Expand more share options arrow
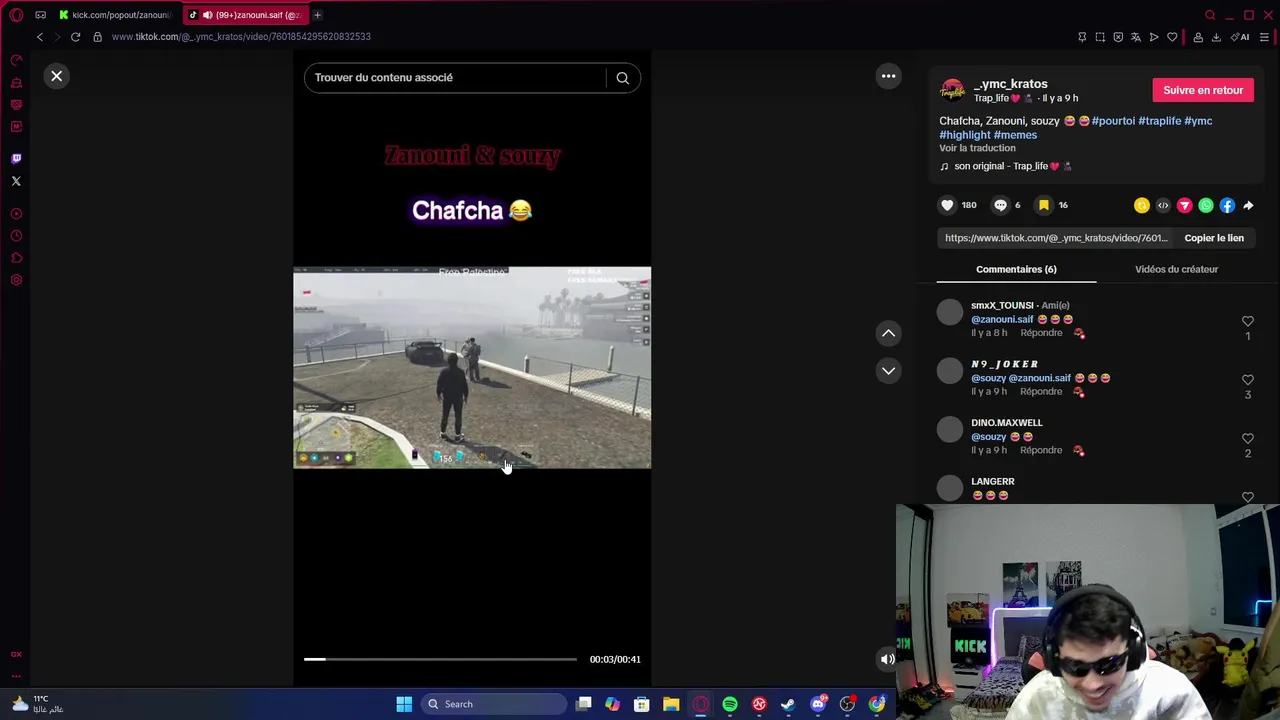1280x720 pixels. [1248, 205]
